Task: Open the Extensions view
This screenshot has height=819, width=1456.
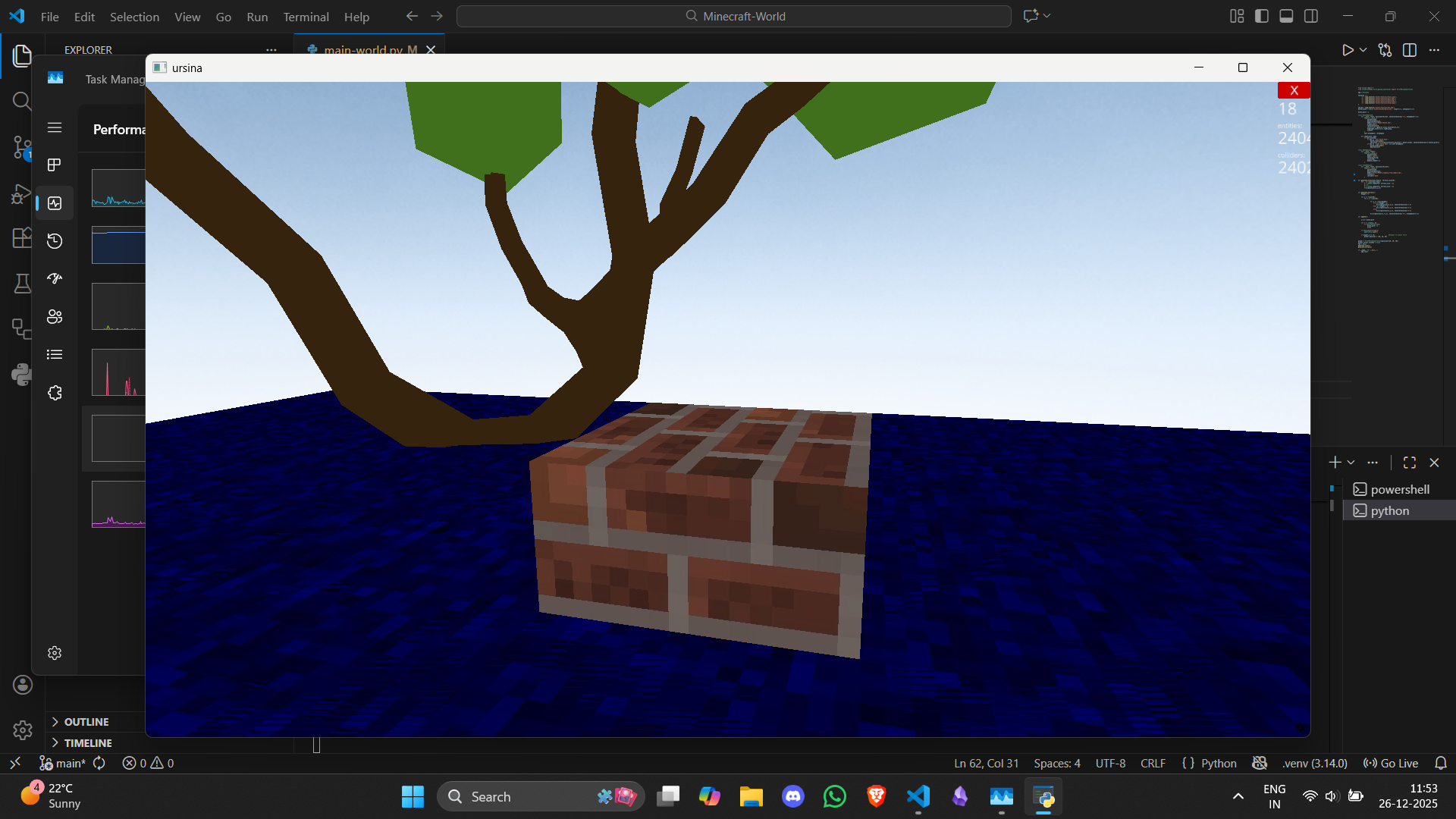Action: [x=22, y=237]
